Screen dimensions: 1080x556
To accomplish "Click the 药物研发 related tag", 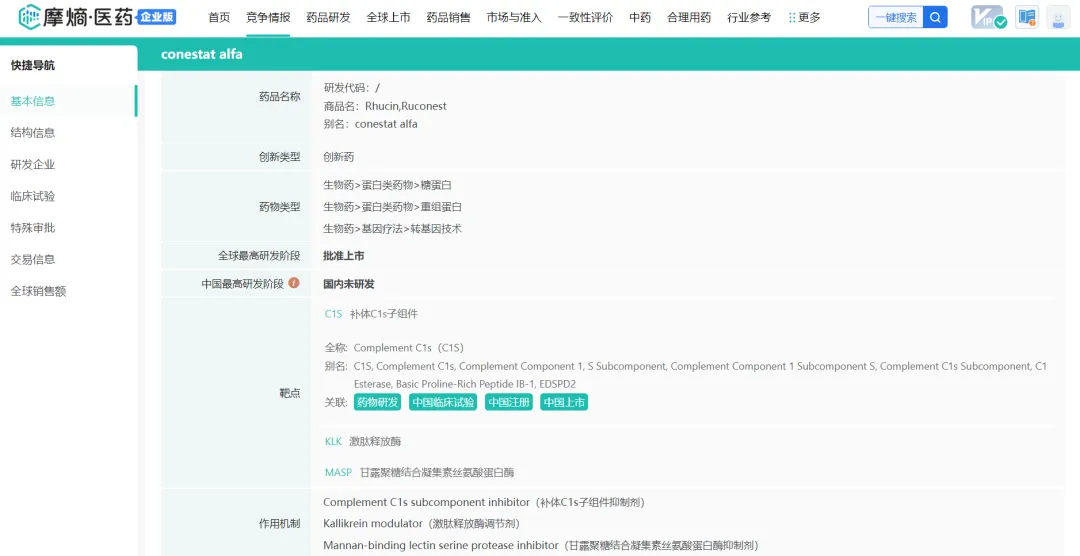I will pos(377,402).
